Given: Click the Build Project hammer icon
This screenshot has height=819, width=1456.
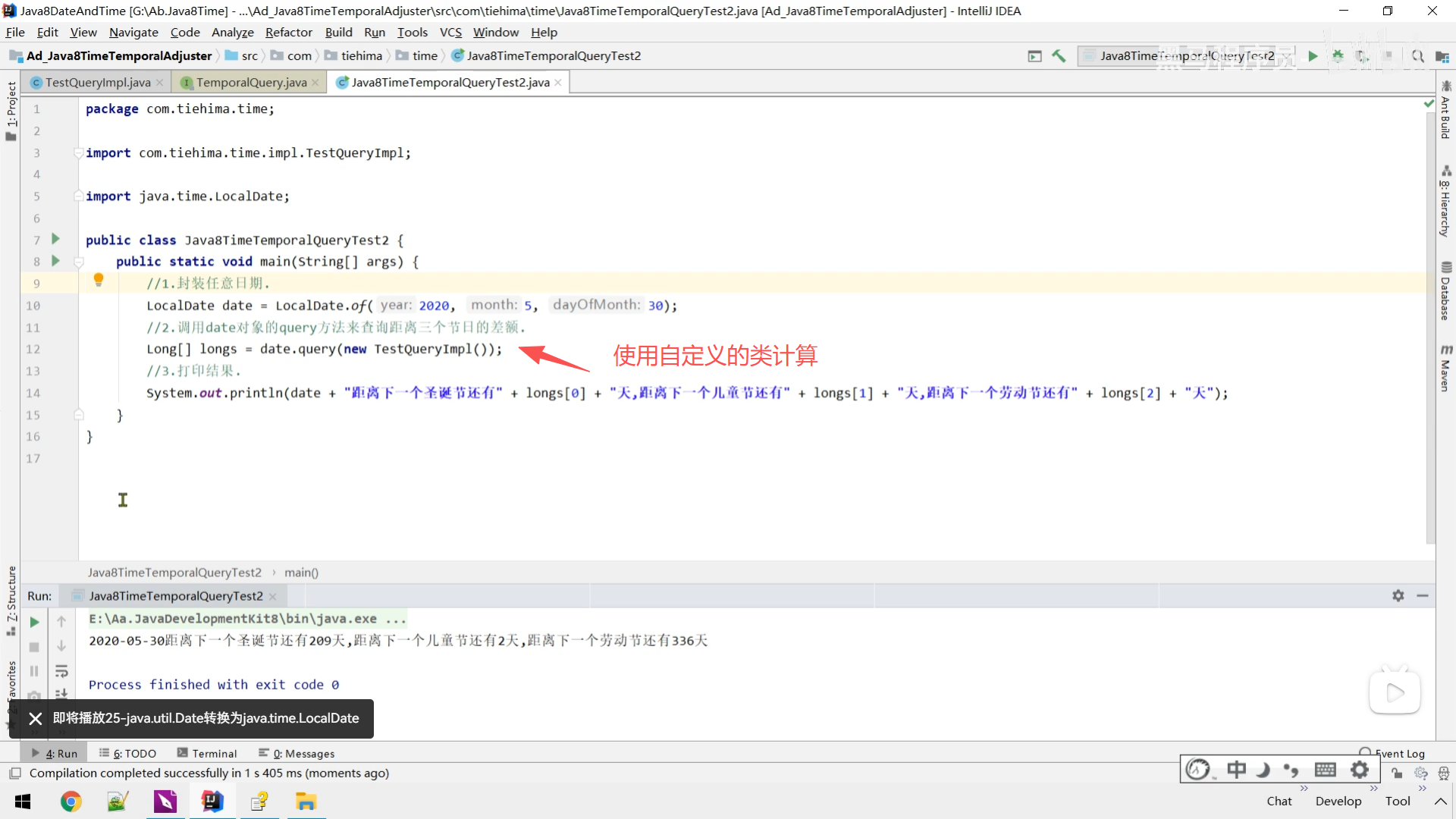Looking at the screenshot, I should tap(1059, 56).
